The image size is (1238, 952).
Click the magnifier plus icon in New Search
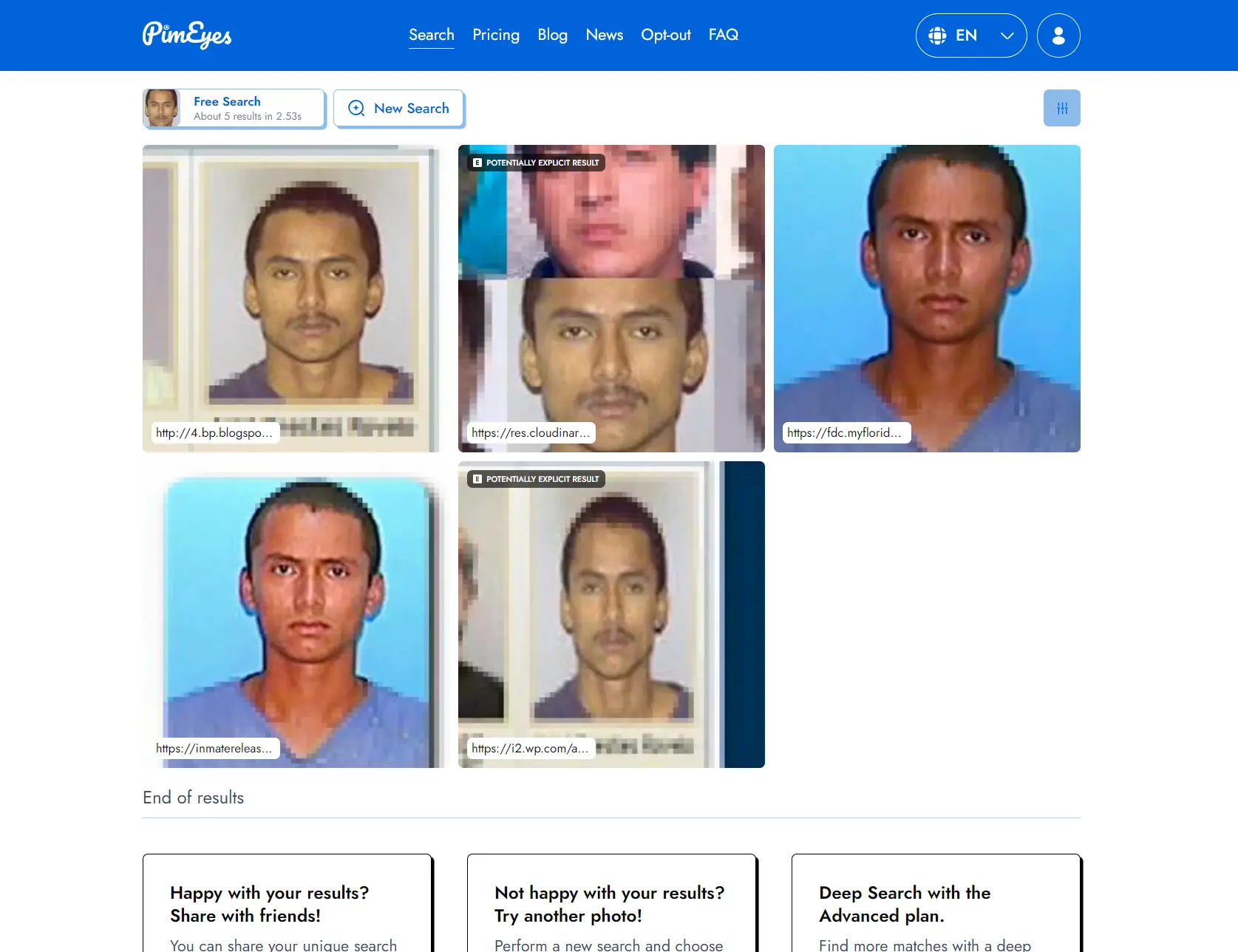tap(356, 108)
